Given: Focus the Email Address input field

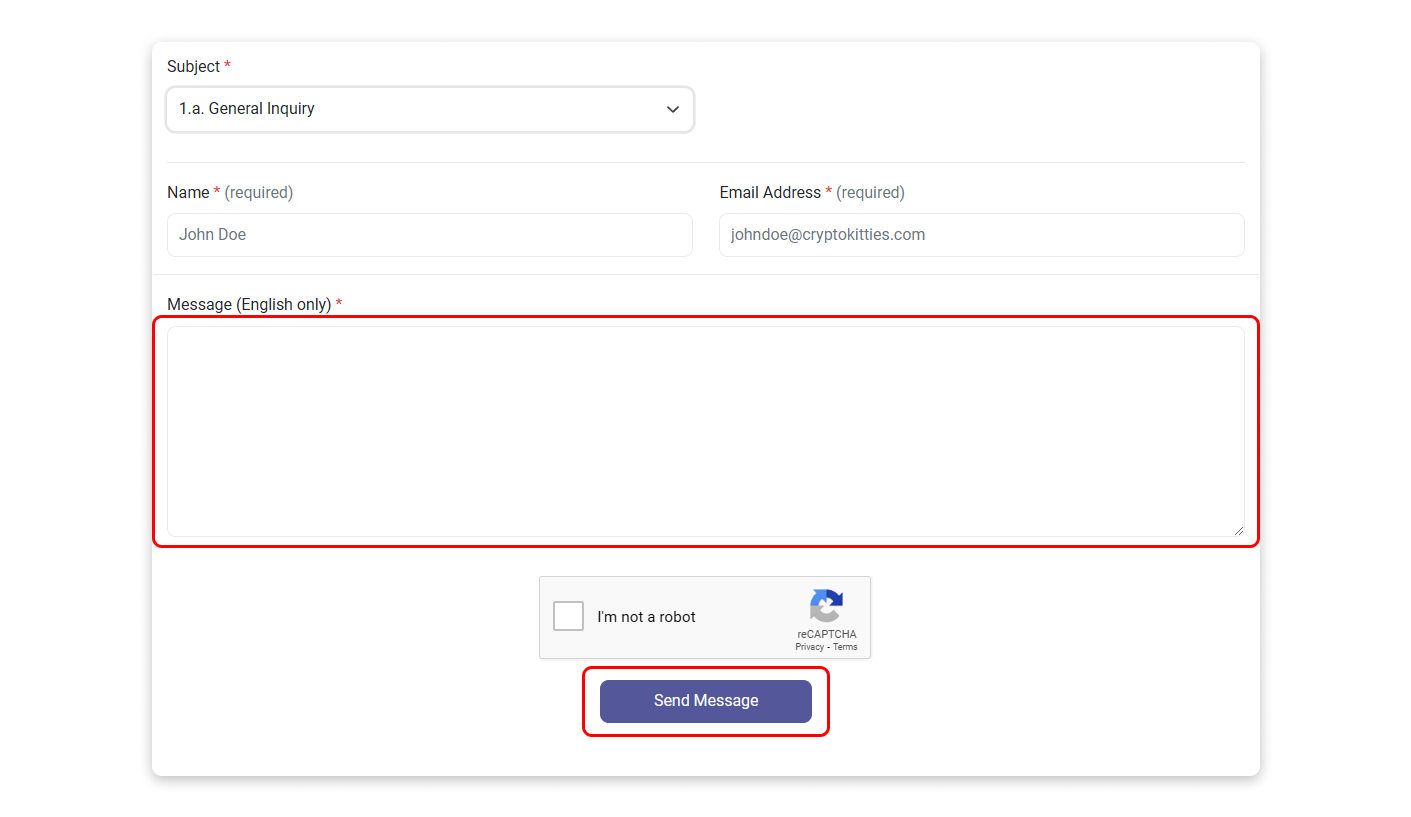Looking at the screenshot, I should click(981, 235).
